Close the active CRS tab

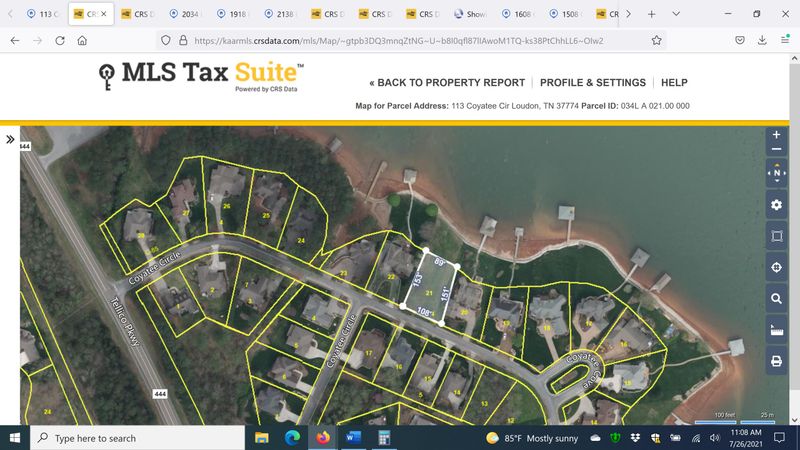coord(104,14)
